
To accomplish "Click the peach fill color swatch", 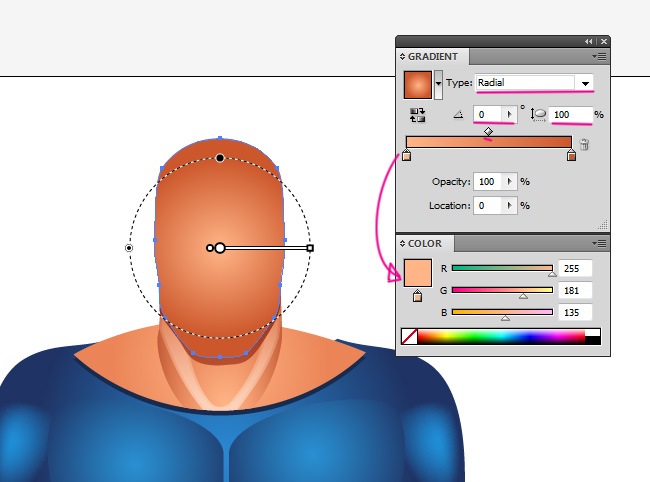I will coord(417,272).
